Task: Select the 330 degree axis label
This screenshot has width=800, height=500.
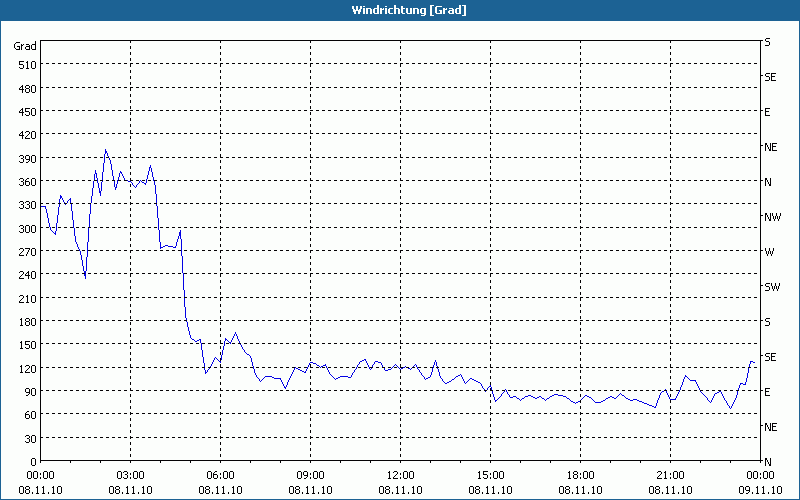Action: point(28,206)
